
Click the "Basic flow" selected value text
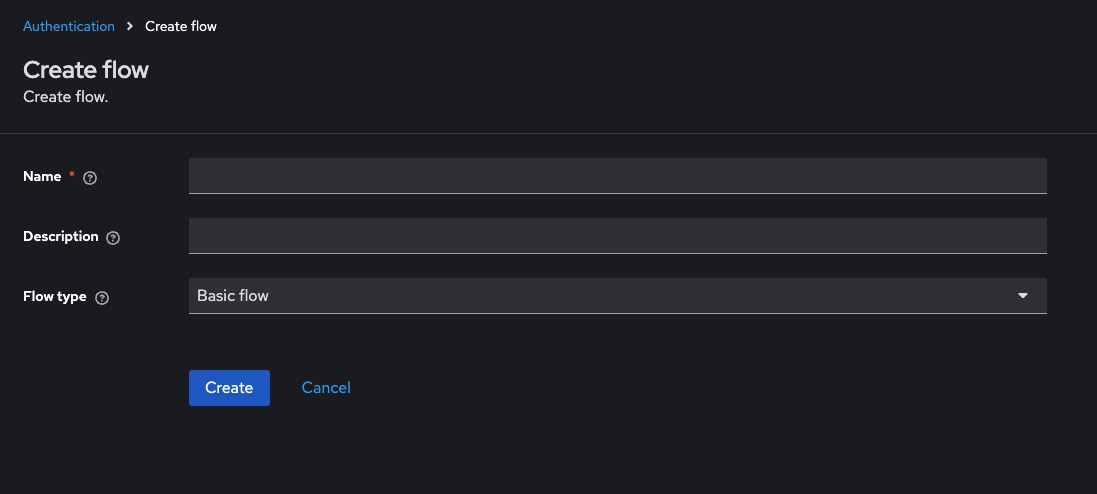[x=233, y=296]
